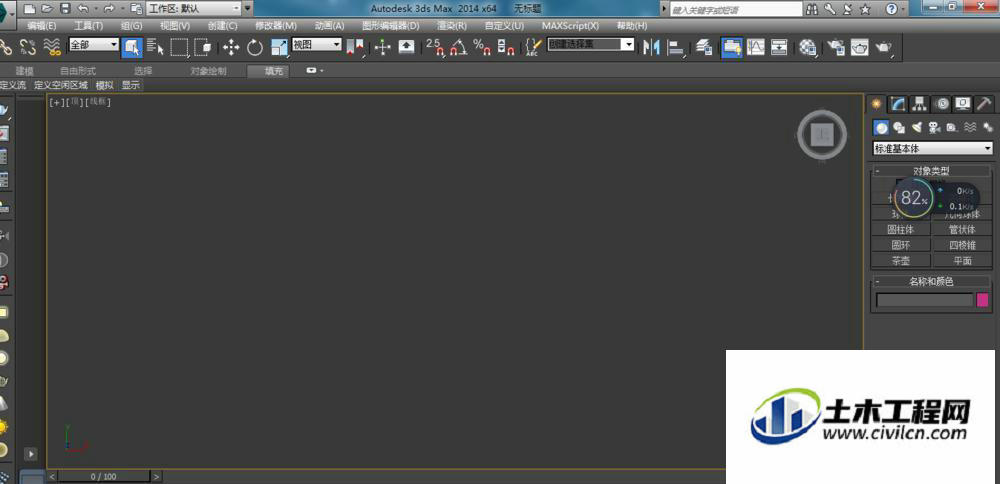
Task: Open the 标准基本体 category dropdown
Action: (x=932, y=149)
